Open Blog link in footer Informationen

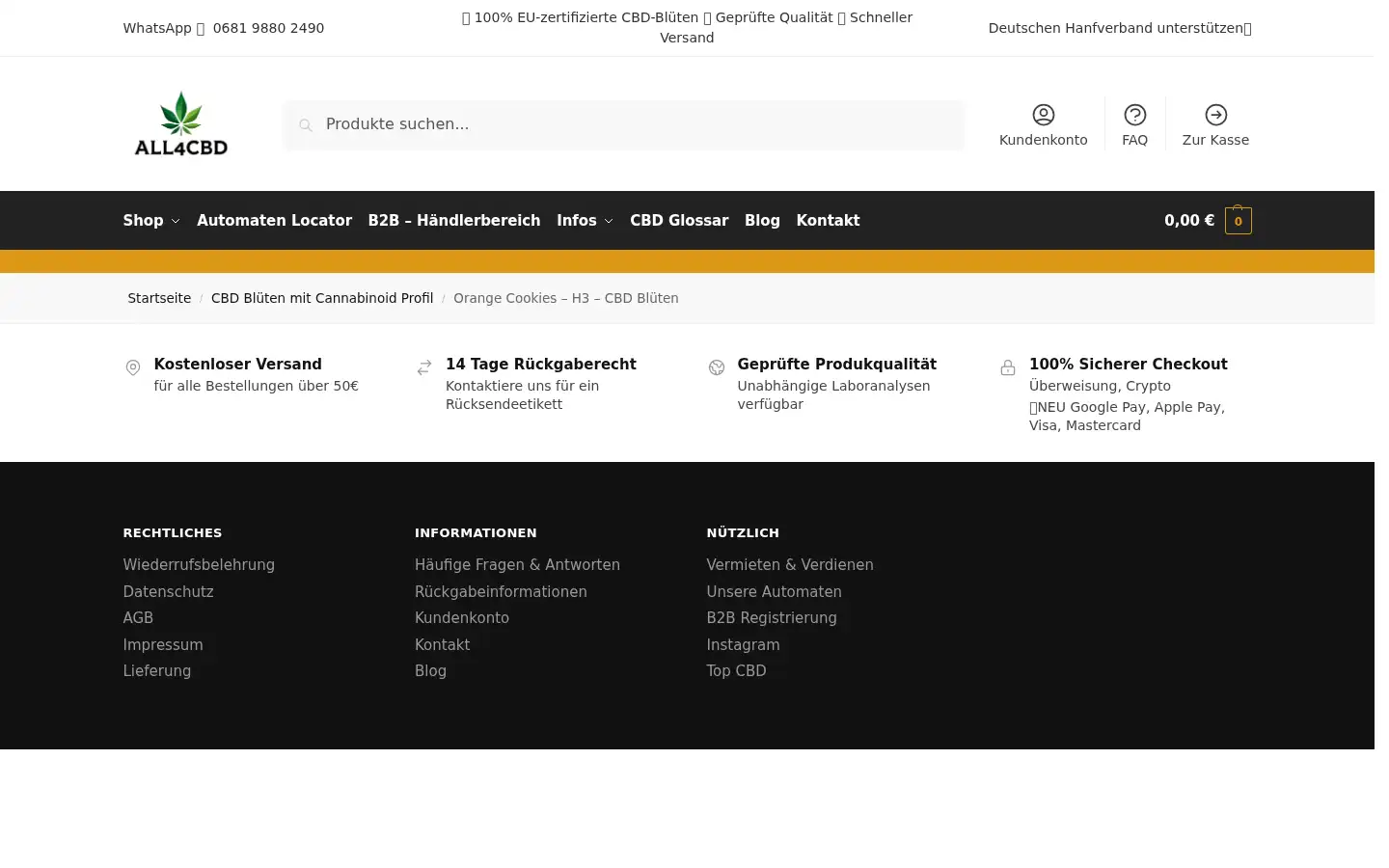pyautogui.click(x=430, y=671)
